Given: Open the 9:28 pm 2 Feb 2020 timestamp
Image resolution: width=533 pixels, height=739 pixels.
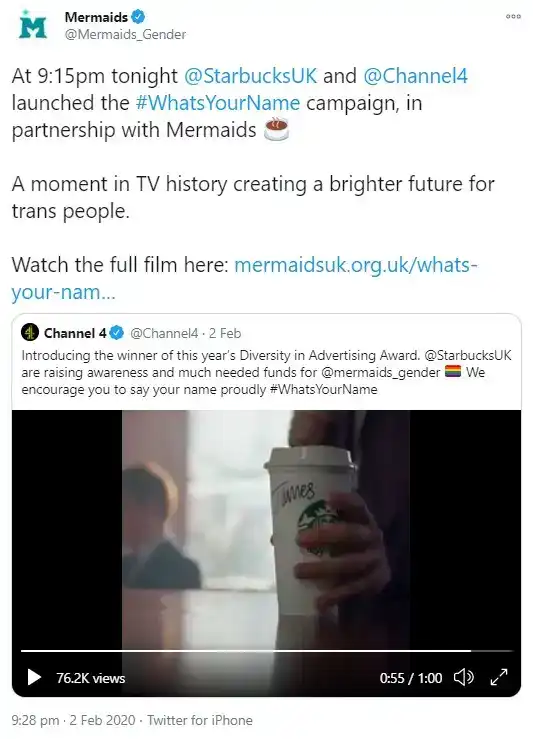Looking at the screenshot, I should point(73,720).
